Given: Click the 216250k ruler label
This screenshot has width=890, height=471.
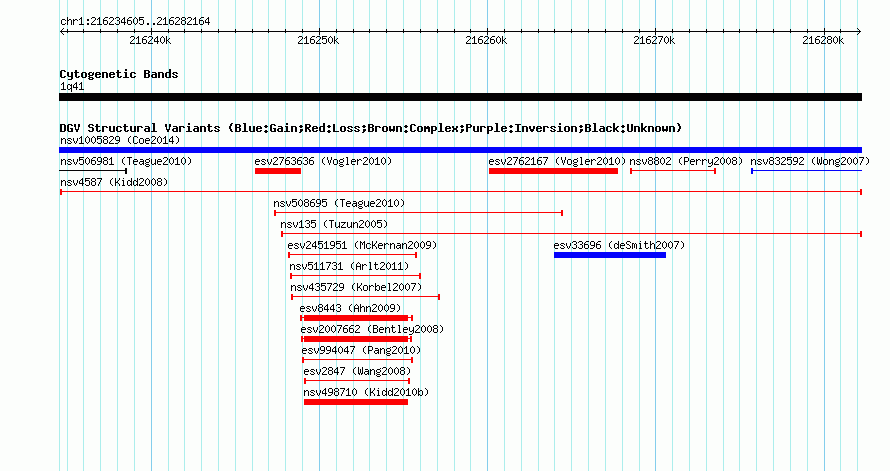Looking at the screenshot, I should point(318,40).
